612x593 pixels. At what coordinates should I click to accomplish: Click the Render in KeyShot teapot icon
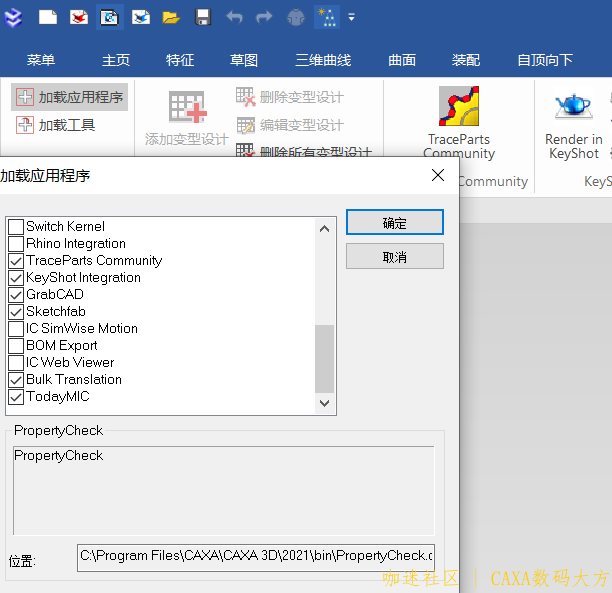[x=573, y=105]
